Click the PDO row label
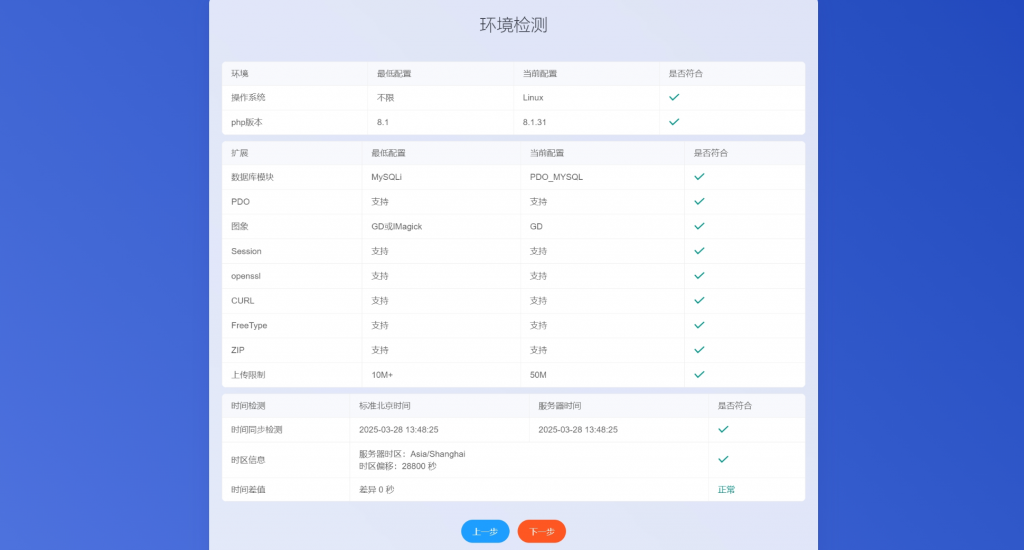 point(240,202)
